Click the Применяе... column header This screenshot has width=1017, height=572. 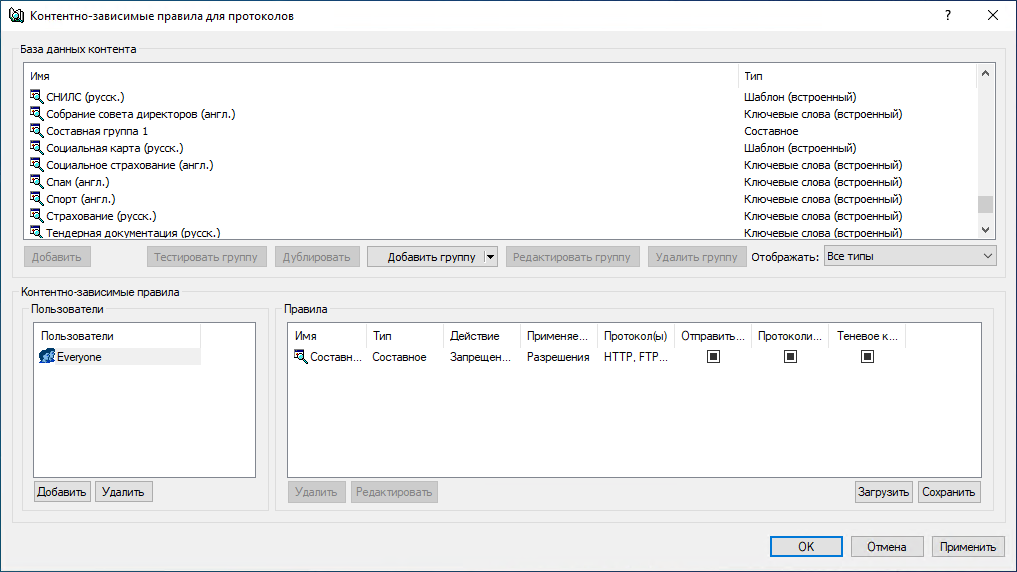pos(558,336)
